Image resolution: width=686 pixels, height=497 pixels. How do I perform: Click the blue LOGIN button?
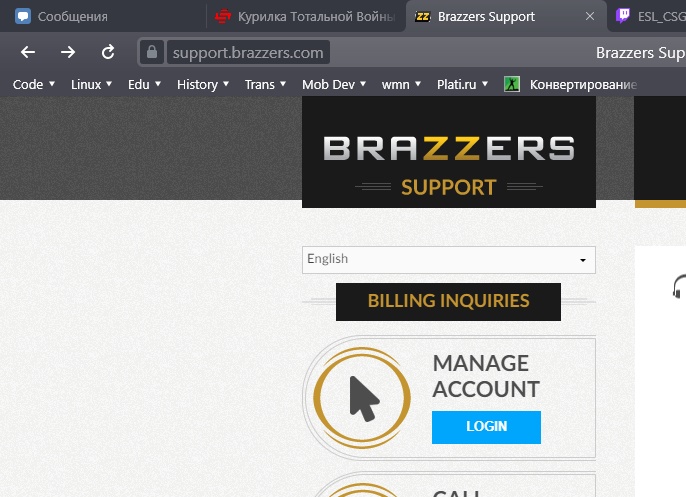pyautogui.click(x=486, y=427)
